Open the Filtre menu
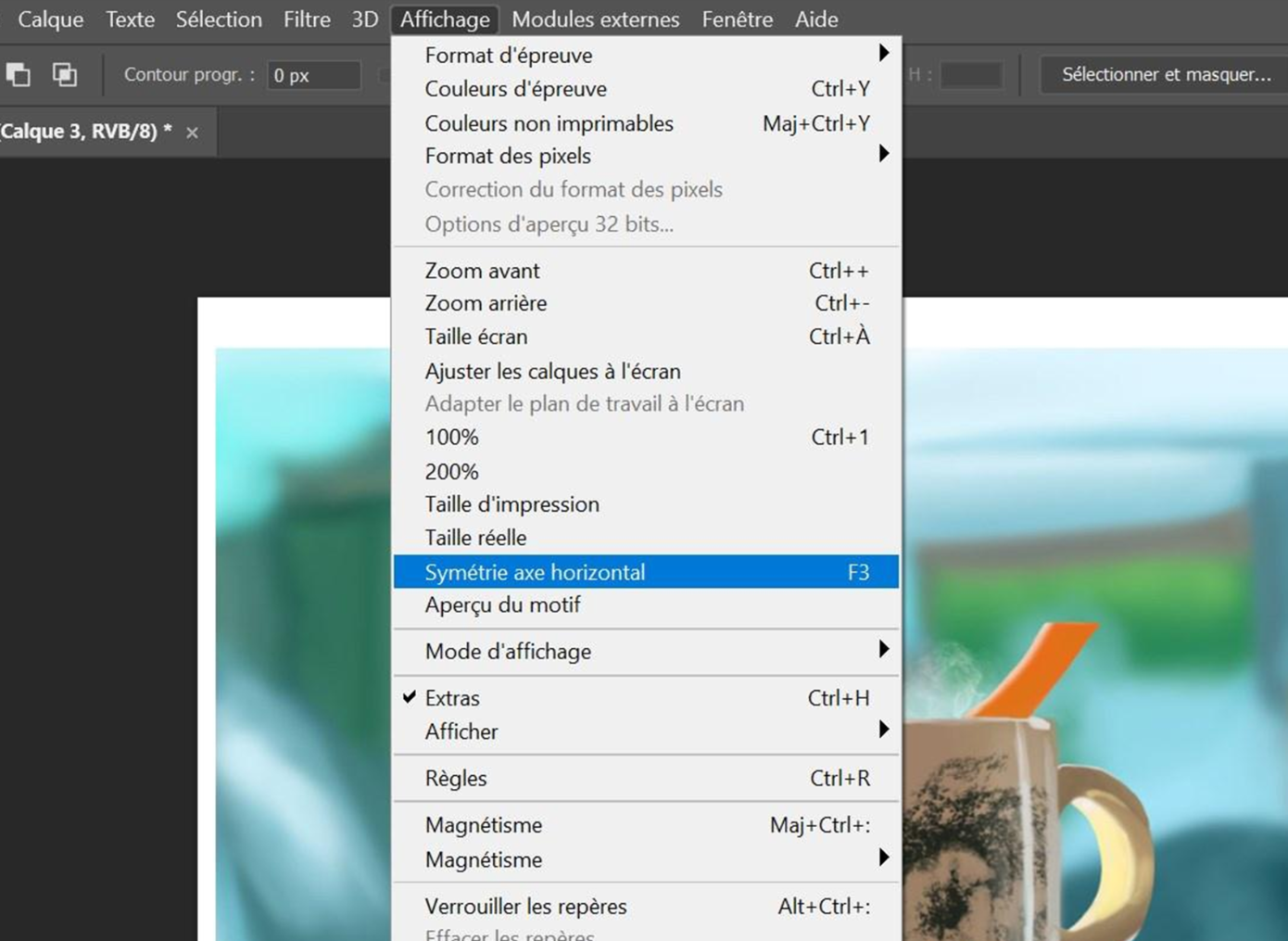Screen dimensions: 1288x941 307,19
